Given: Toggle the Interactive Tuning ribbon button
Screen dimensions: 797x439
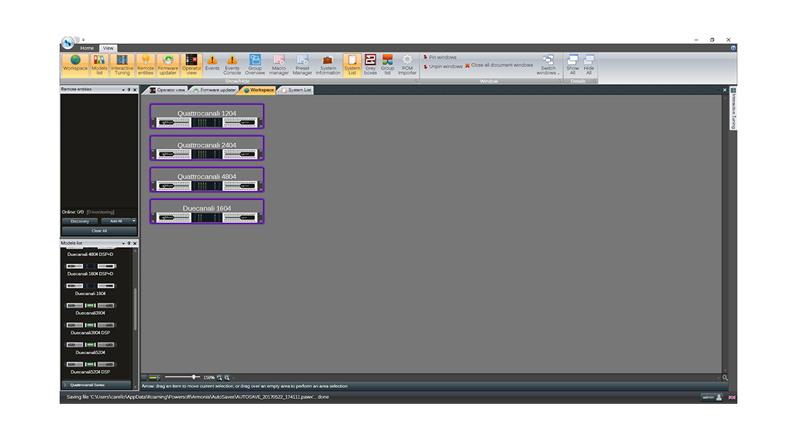Looking at the screenshot, I should coord(122,65).
